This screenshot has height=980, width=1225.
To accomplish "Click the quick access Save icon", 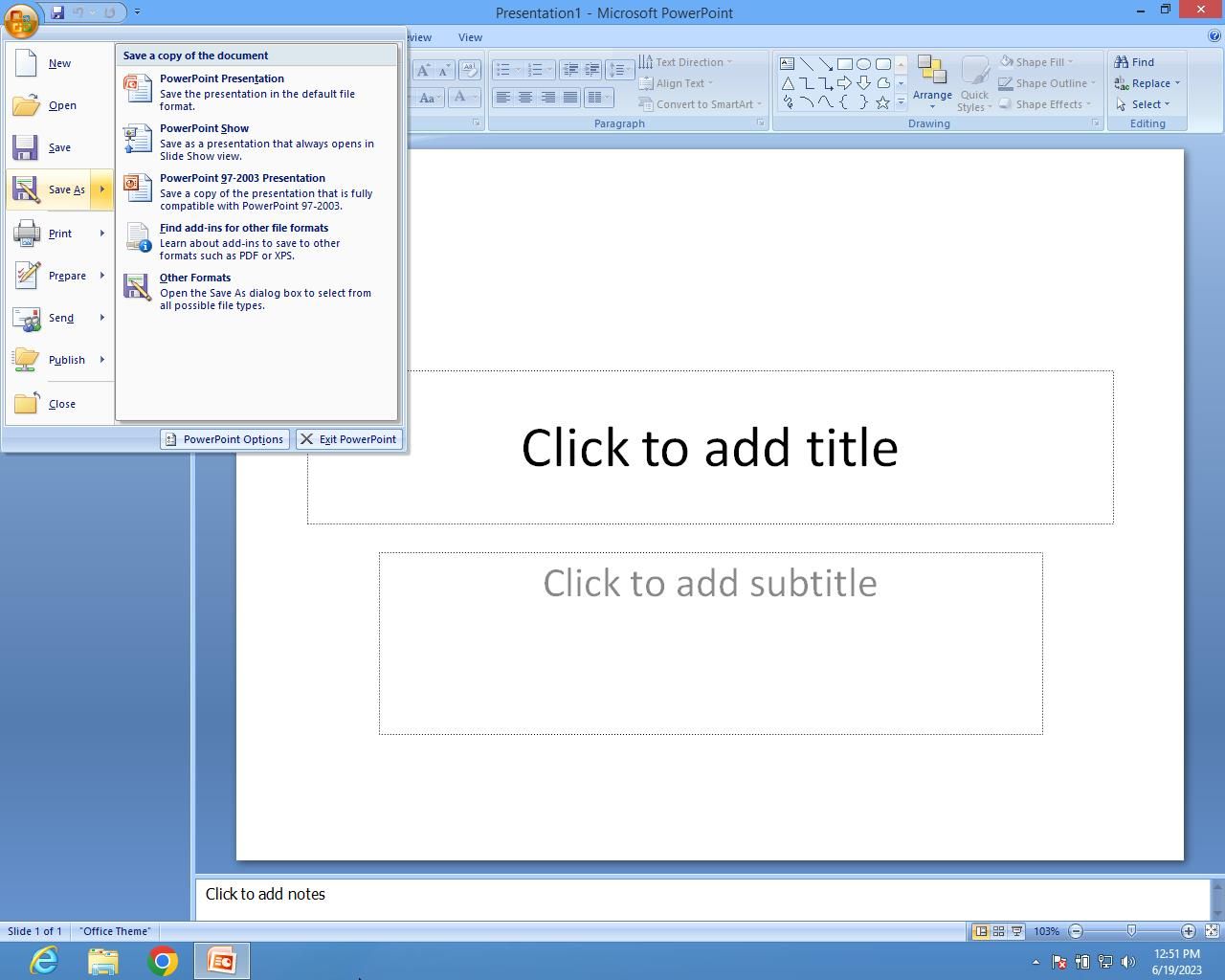I will coord(57,12).
